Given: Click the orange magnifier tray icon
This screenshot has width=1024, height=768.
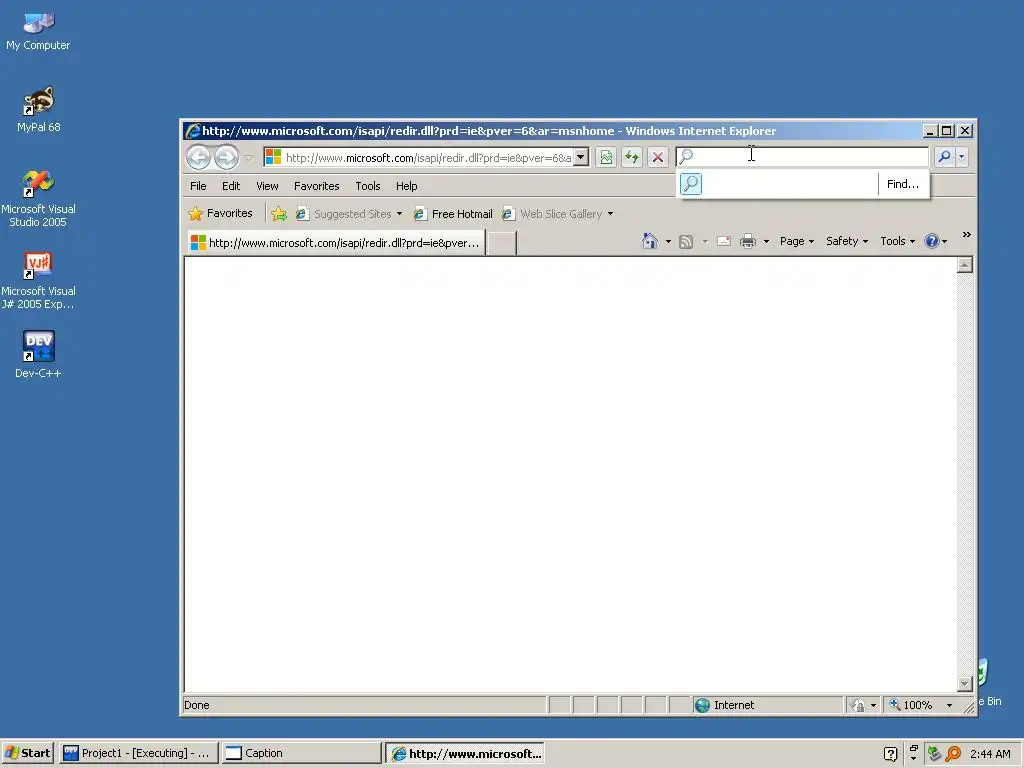Looking at the screenshot, I should (x=953, y=754).
